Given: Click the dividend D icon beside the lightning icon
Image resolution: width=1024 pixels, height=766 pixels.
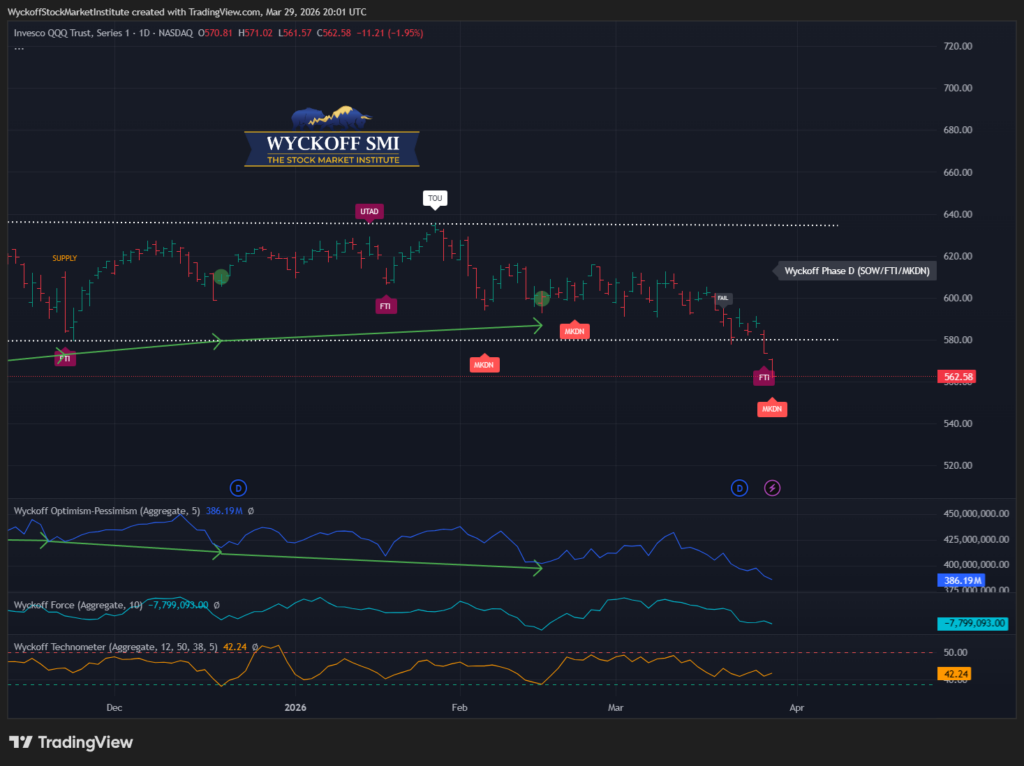Looking at the screenshot, I should pyautogui.click(x=739, y=487).
